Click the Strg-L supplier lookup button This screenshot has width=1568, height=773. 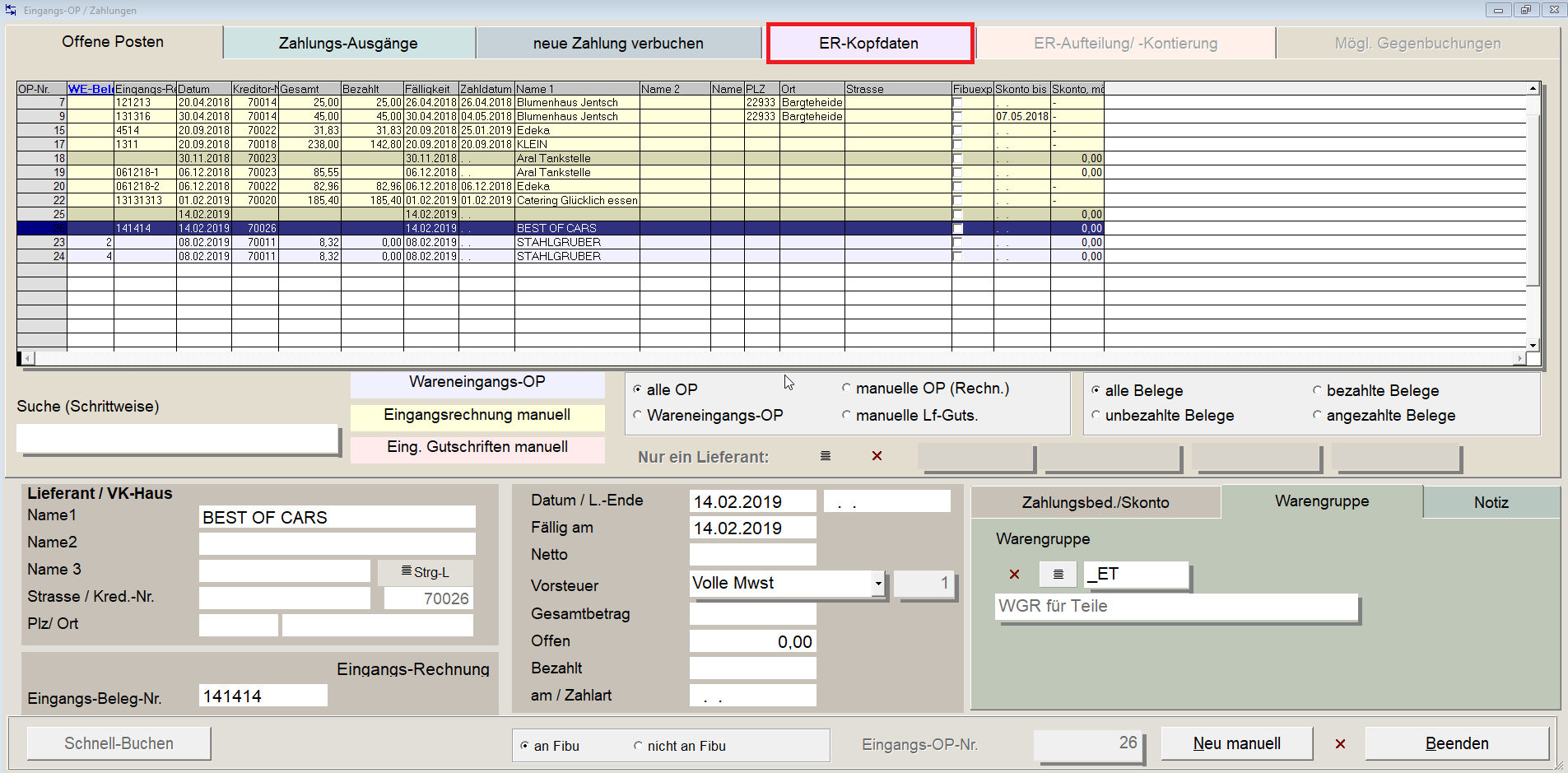[x=425, y=572]
